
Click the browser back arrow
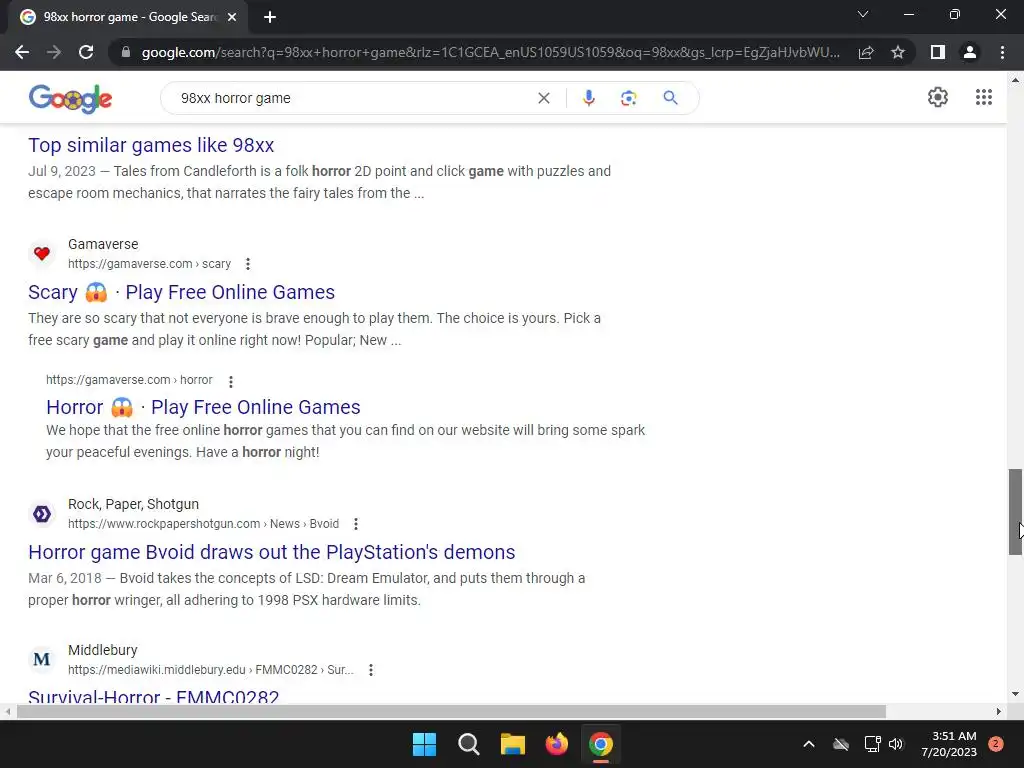coord(22,52)
